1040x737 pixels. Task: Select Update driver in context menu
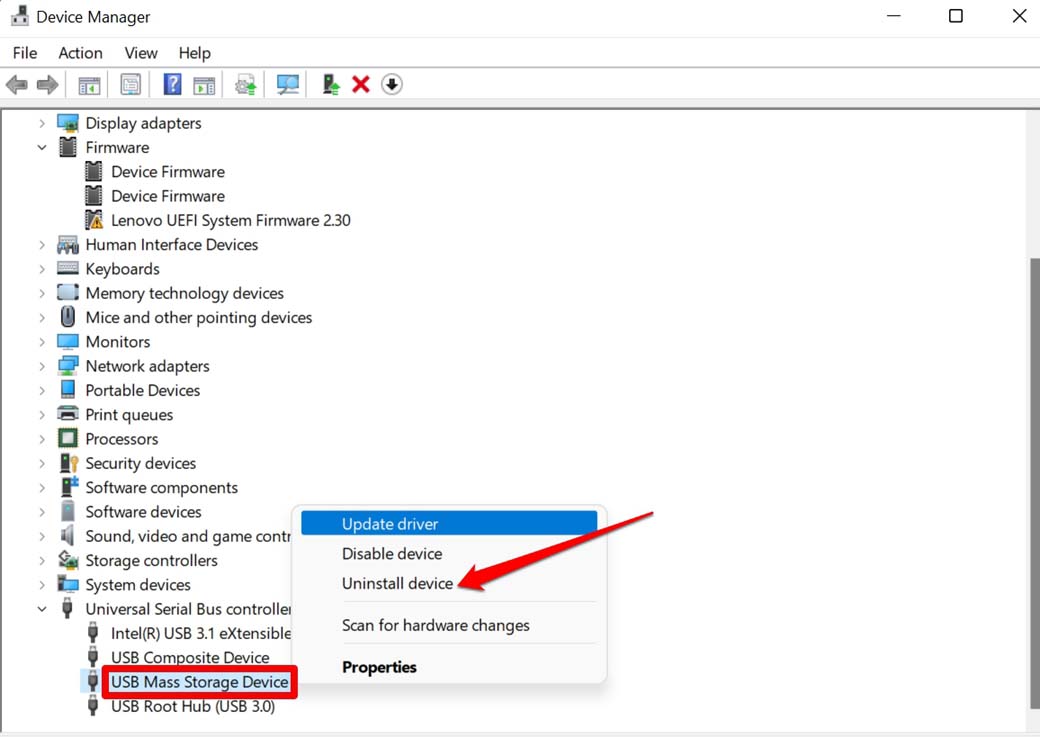[390, 524]
